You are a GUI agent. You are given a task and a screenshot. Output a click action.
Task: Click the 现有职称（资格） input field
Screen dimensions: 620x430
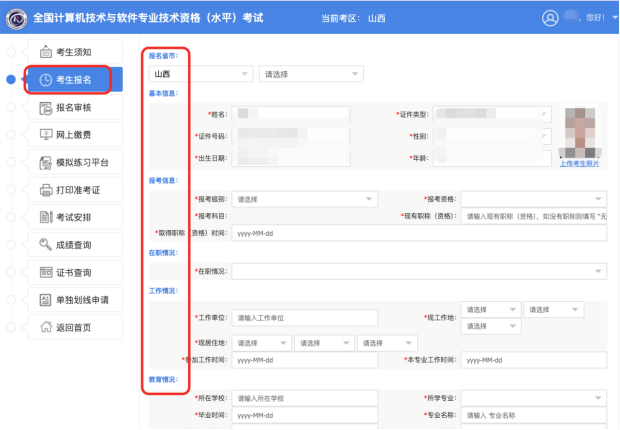[x=533, y=216]
